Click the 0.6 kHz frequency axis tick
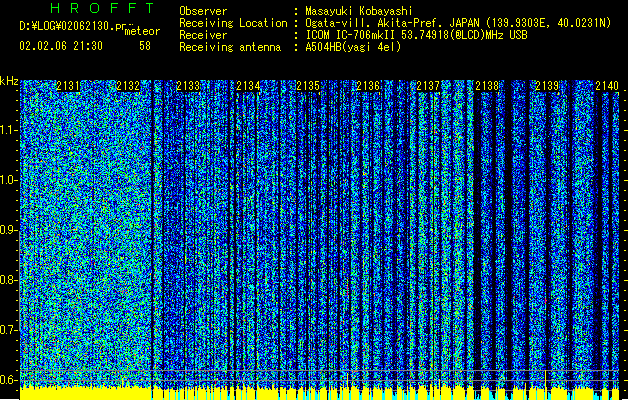 [9, 380]
